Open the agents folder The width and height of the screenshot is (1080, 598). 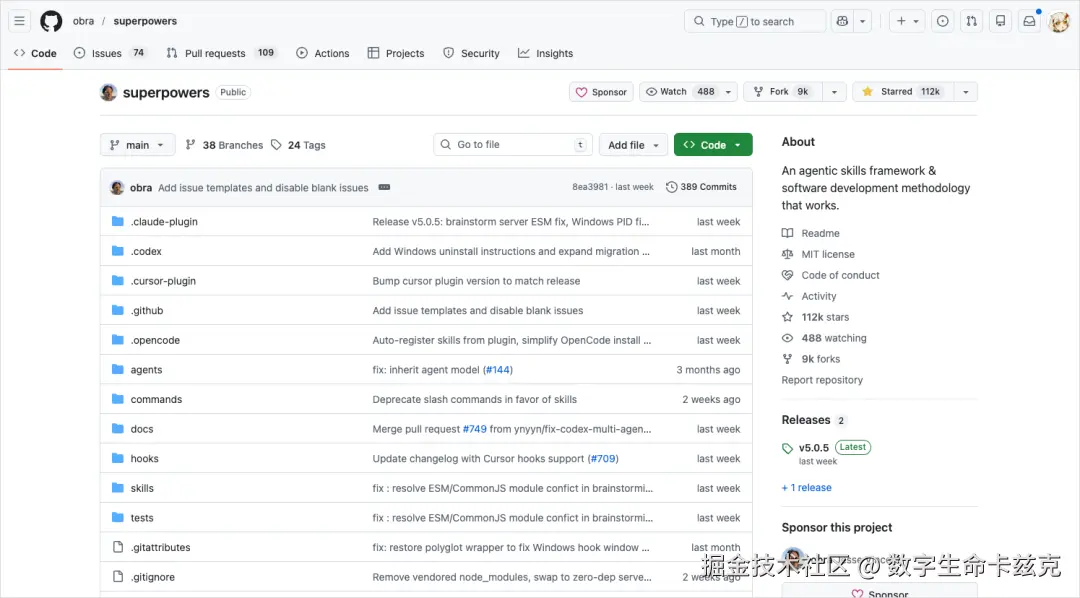pyautogui.click(x=146, y=369)
